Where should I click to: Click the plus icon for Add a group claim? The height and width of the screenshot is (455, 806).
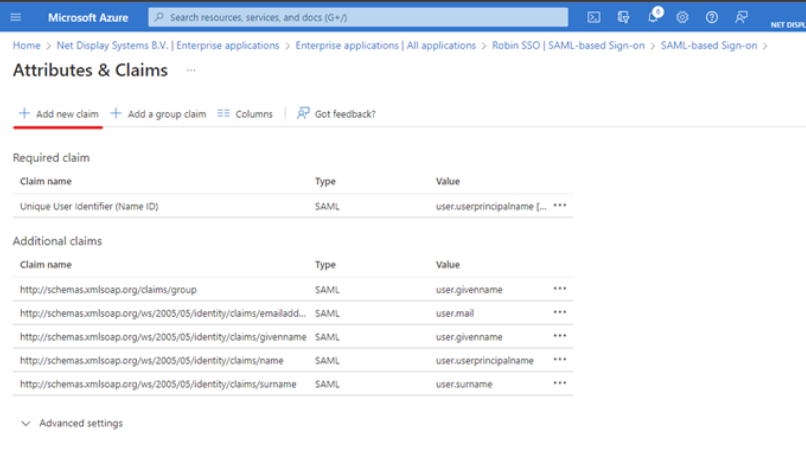(116, 113)
